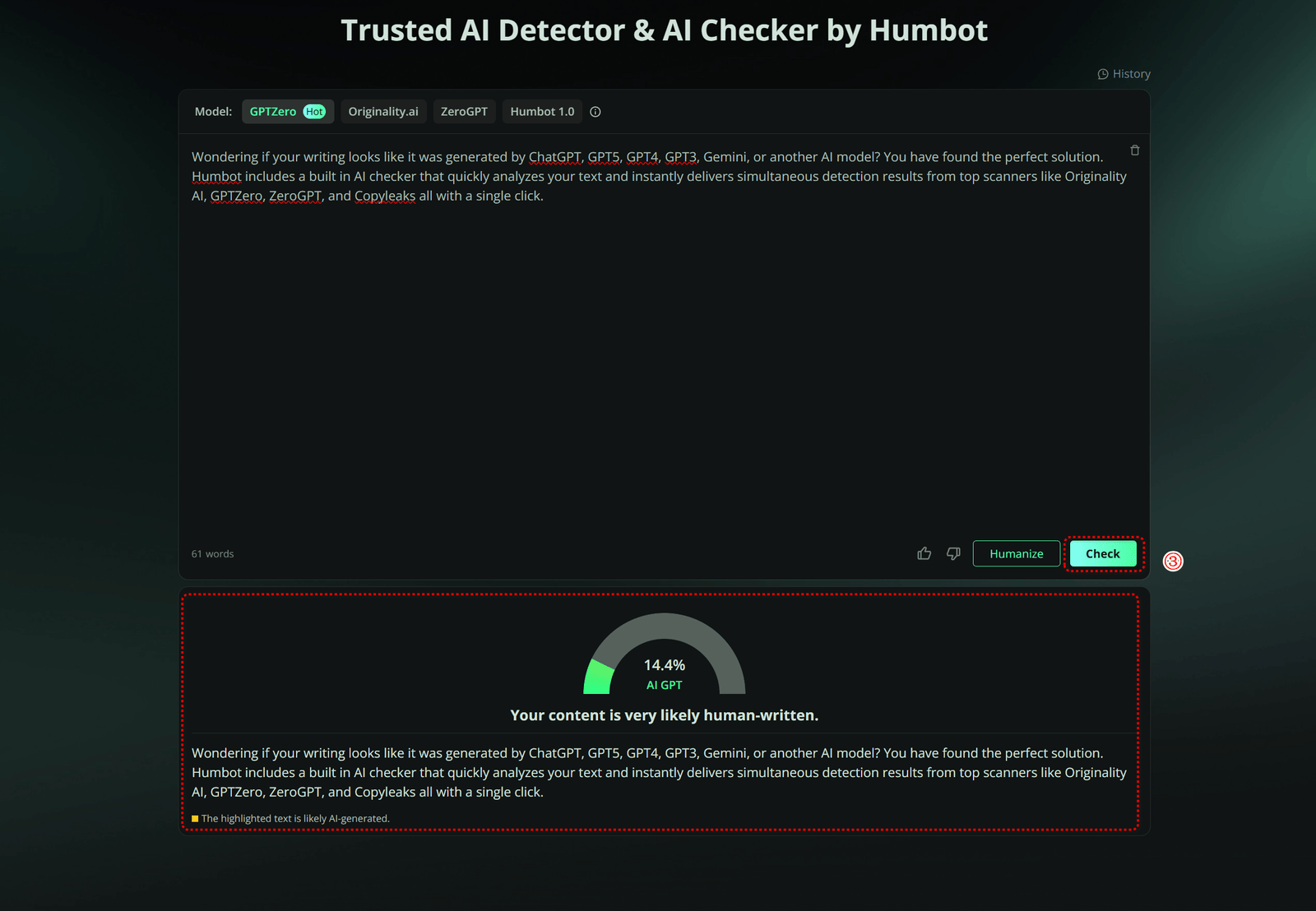Clear text with the trash icon
The width and height of the screenshot is (1316, 911).
tap(1135, 150)
